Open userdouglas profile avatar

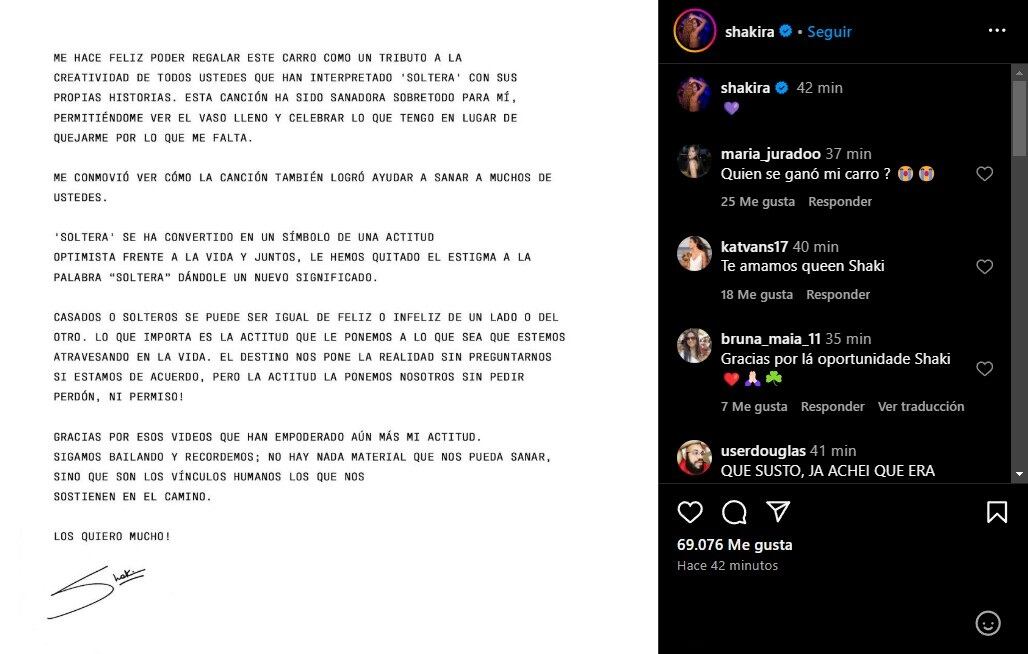[694, 457]
